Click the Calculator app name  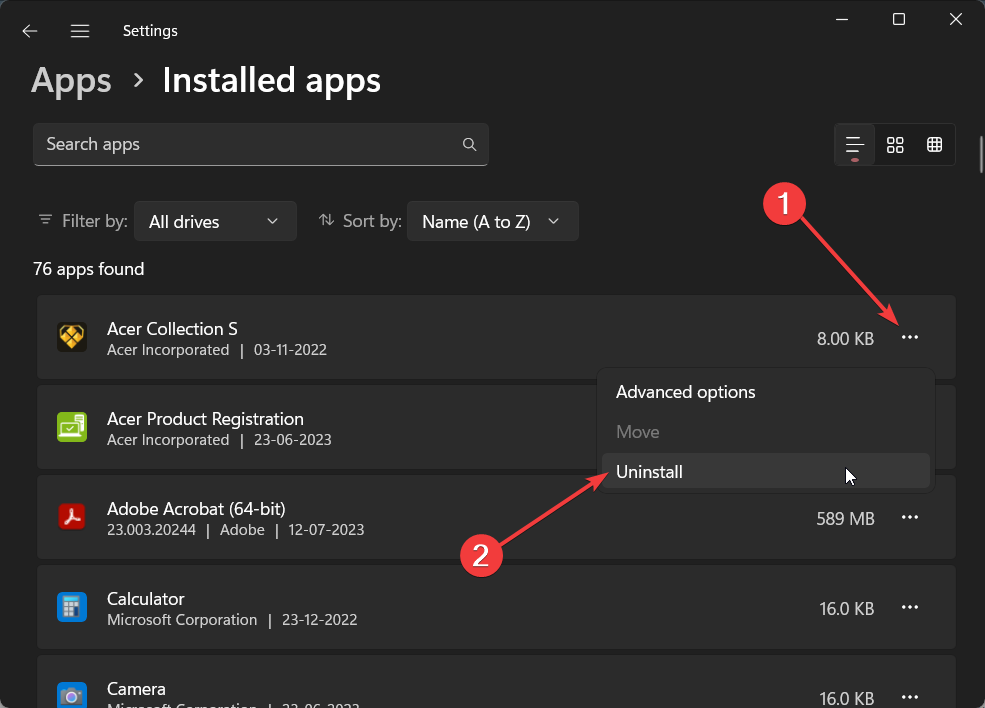point(146,599)
